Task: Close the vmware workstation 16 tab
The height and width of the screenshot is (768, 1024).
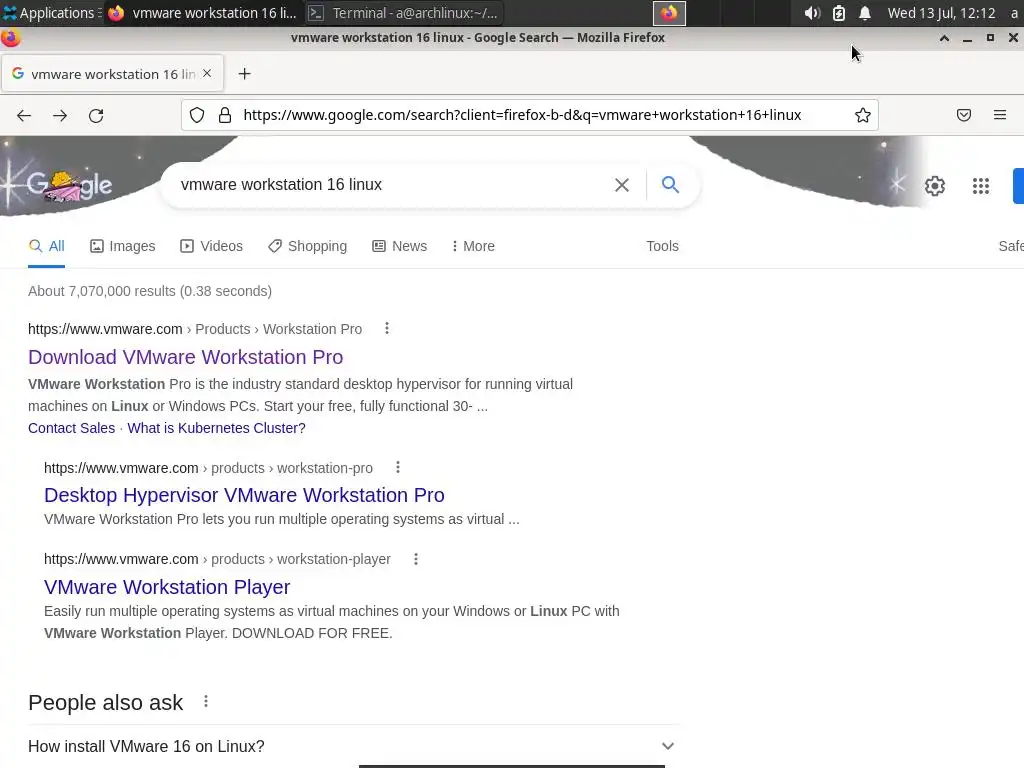Action: click(207, 73)
